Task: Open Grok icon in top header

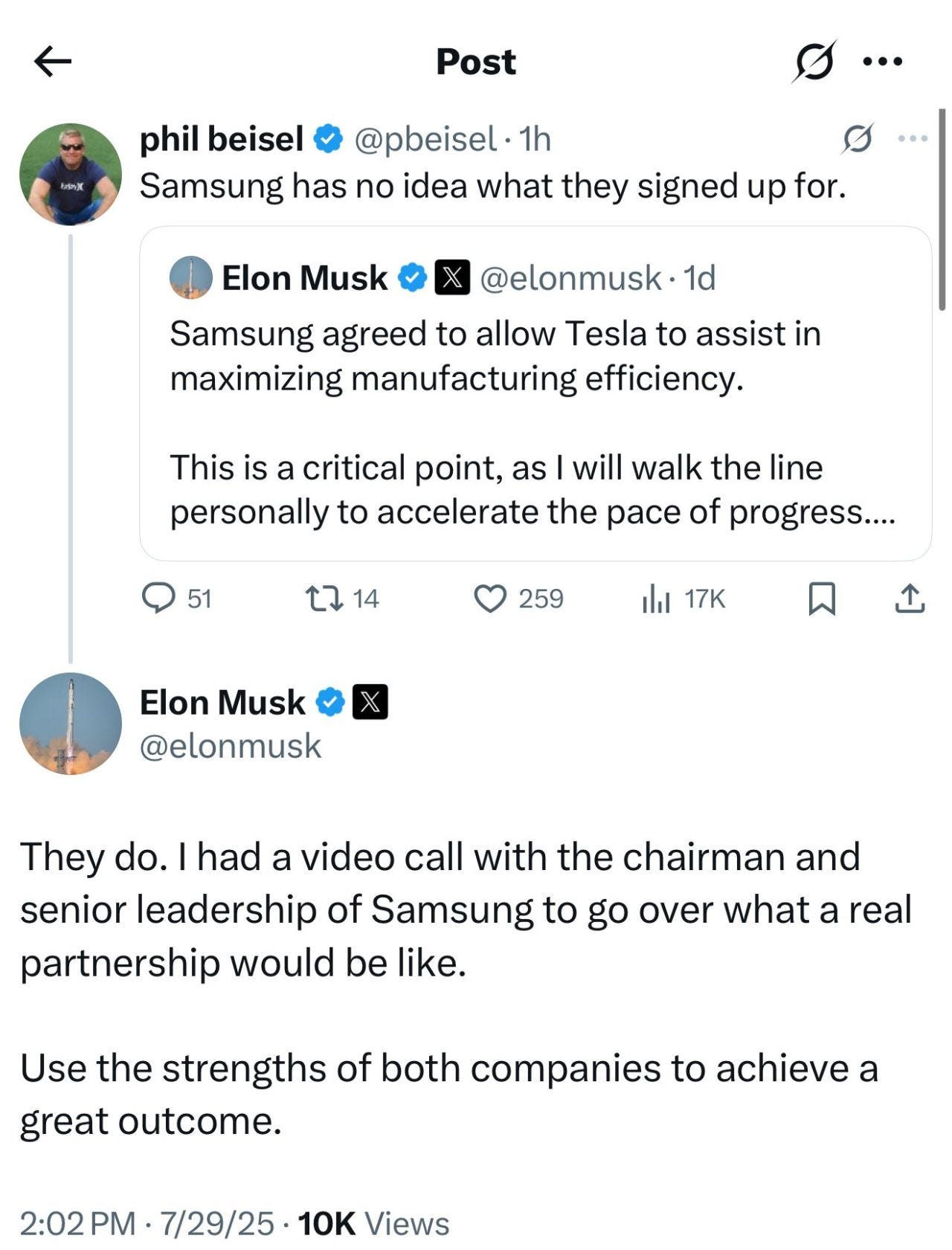Action: pos(814,61)
